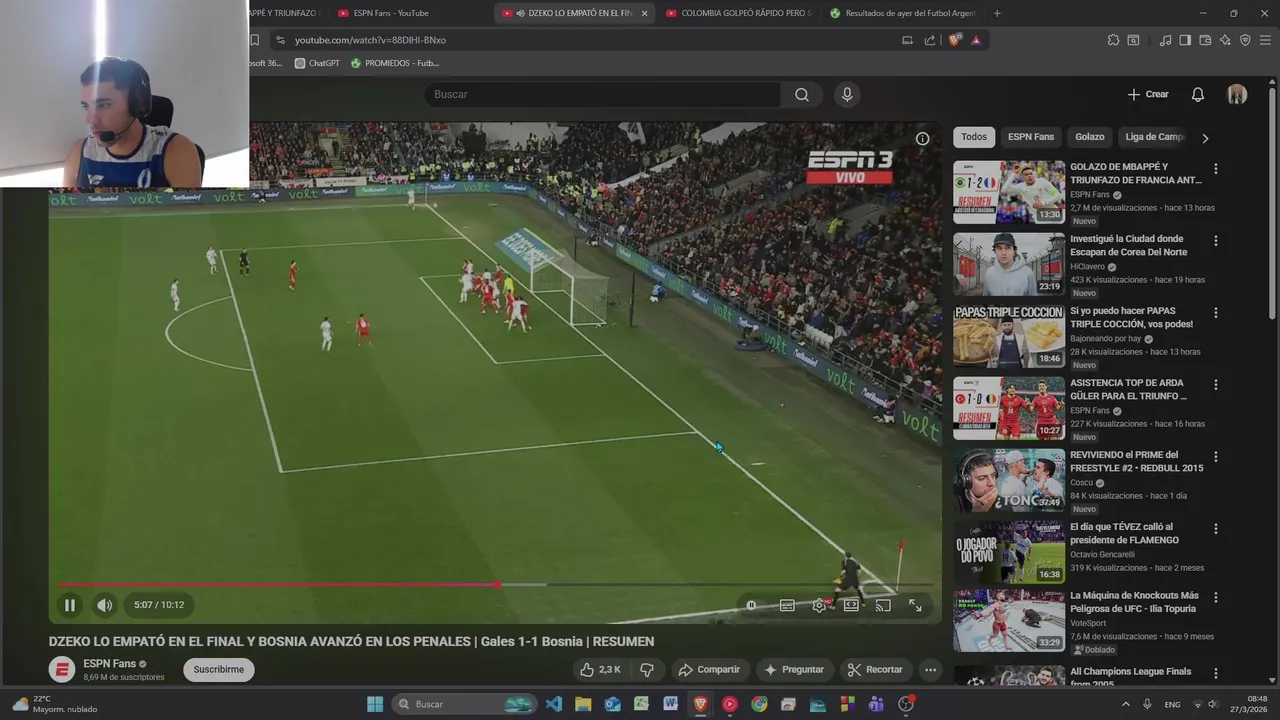Open Brave Leo AI sparkle icon
Viewport: 1280px width, 720px height.
[x=1225, y=40]
